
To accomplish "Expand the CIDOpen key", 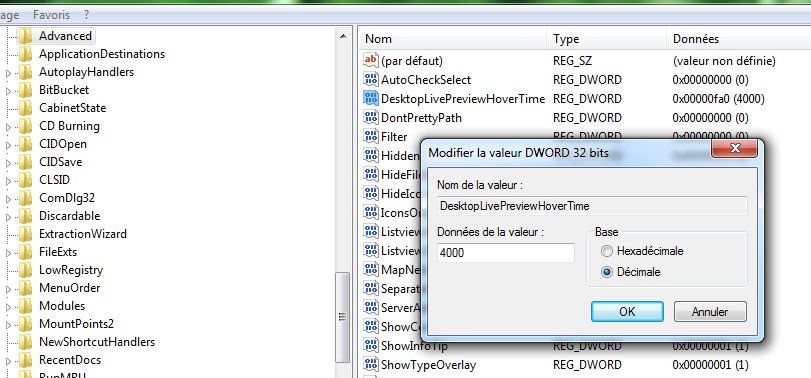I will (8, 145).
